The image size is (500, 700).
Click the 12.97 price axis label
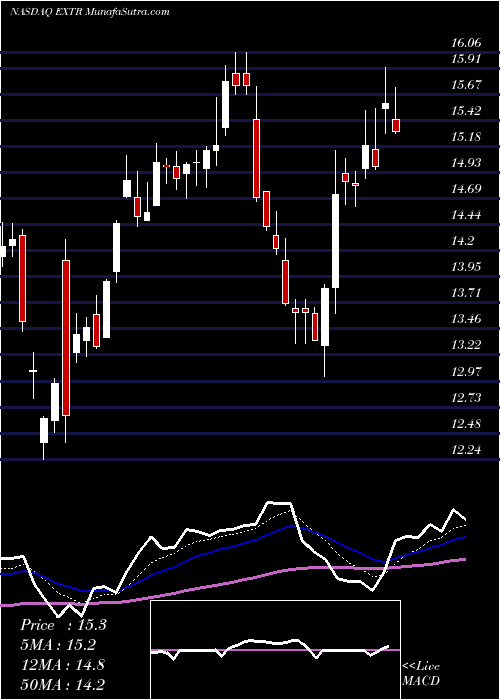466,371
